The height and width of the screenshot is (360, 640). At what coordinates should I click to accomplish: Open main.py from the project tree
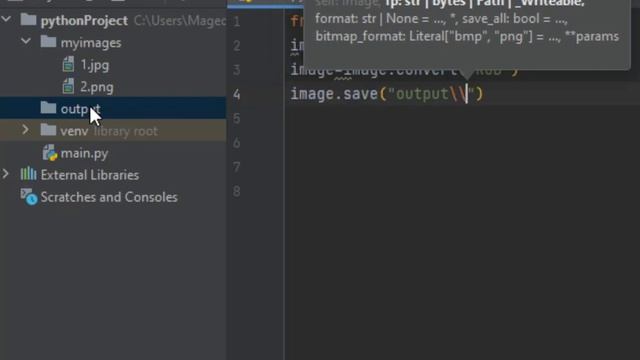[x=84, y=153]
